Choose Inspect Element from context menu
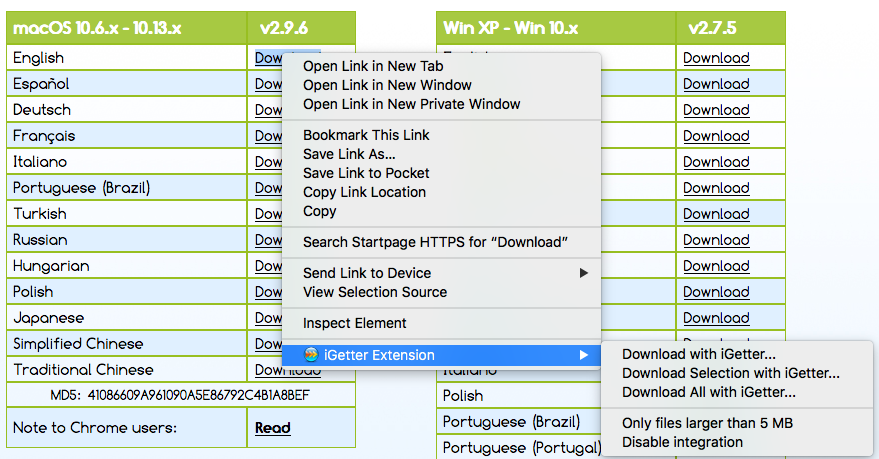Image resolution: width=879 pixels, height=459 pixels. click(x=354, y=323)
